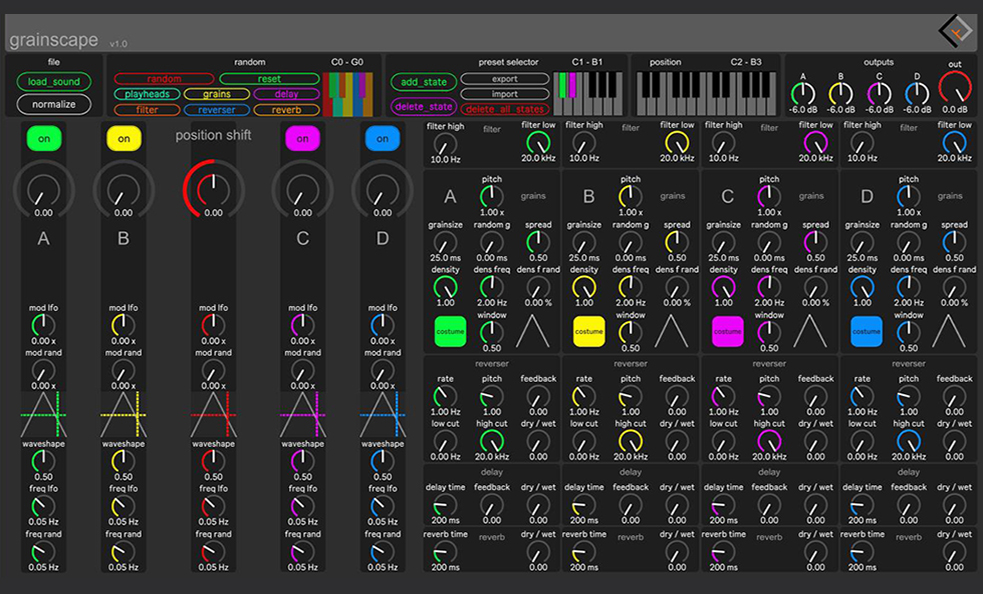983x594 pixels.
Task: Toggle the blue on switch for playhead D
Action: [382, 139]
